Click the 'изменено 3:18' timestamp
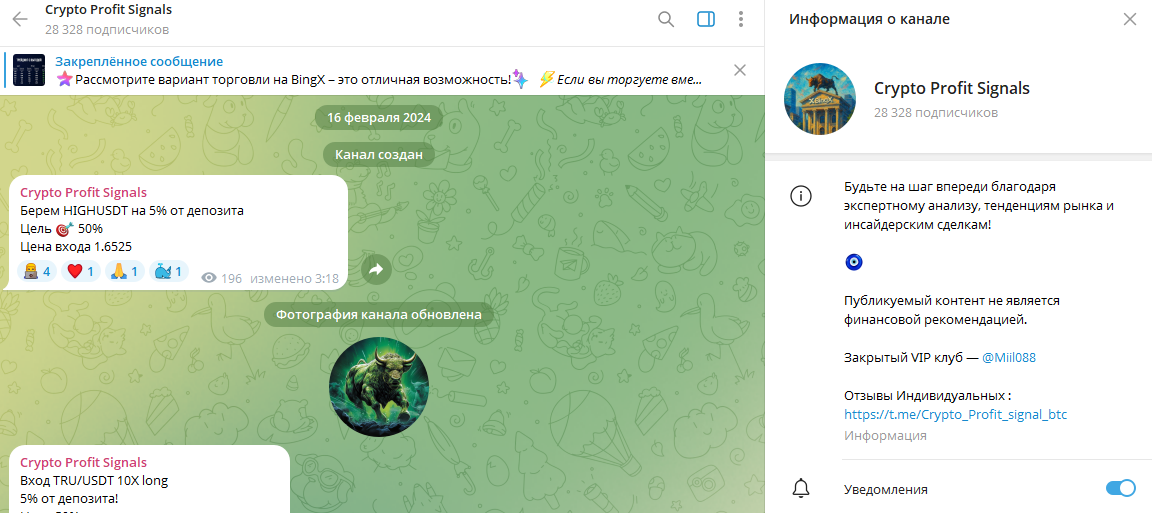1152x513 pixels. 294,279
